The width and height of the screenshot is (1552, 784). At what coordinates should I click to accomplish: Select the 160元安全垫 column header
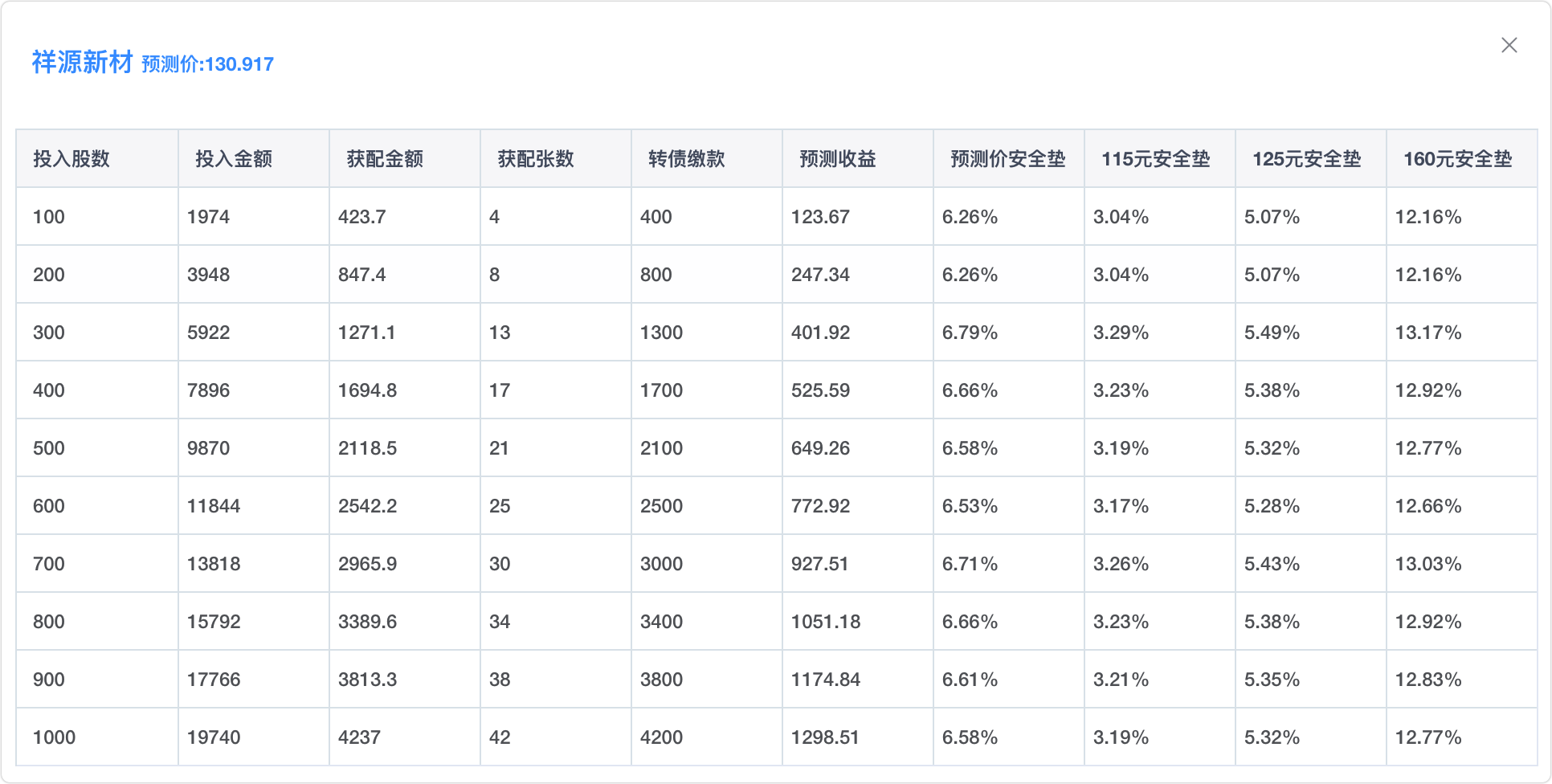1457,159
